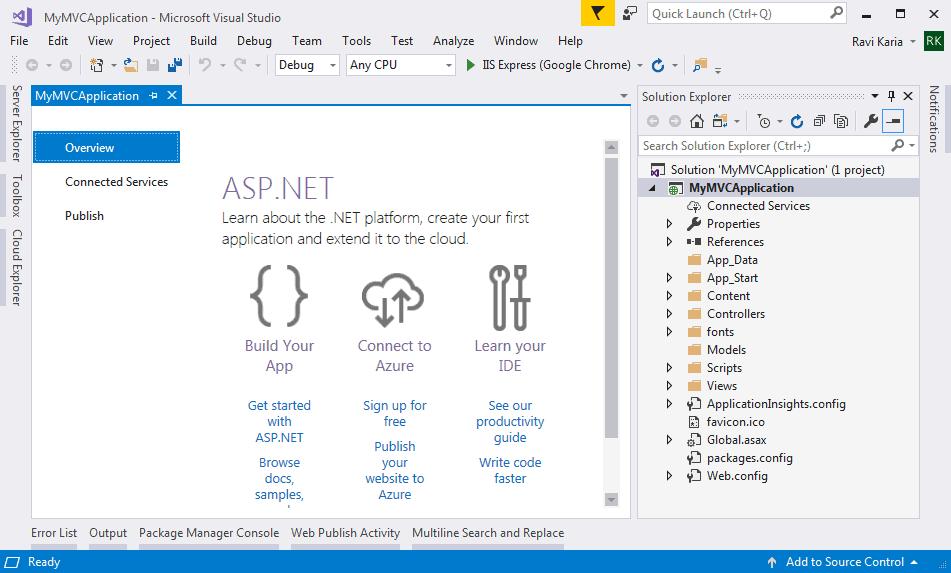Expand the References node
951x573 pixels.
pyautogui.click(x=669, y=241)
